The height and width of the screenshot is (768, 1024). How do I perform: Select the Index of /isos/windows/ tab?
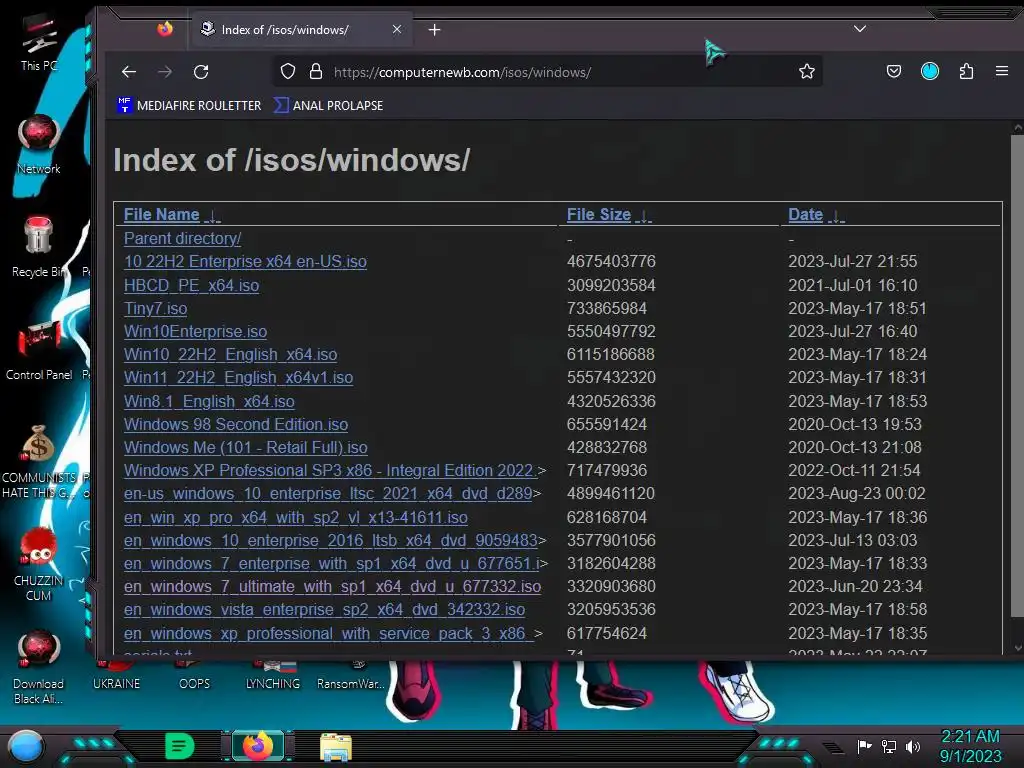301,29
